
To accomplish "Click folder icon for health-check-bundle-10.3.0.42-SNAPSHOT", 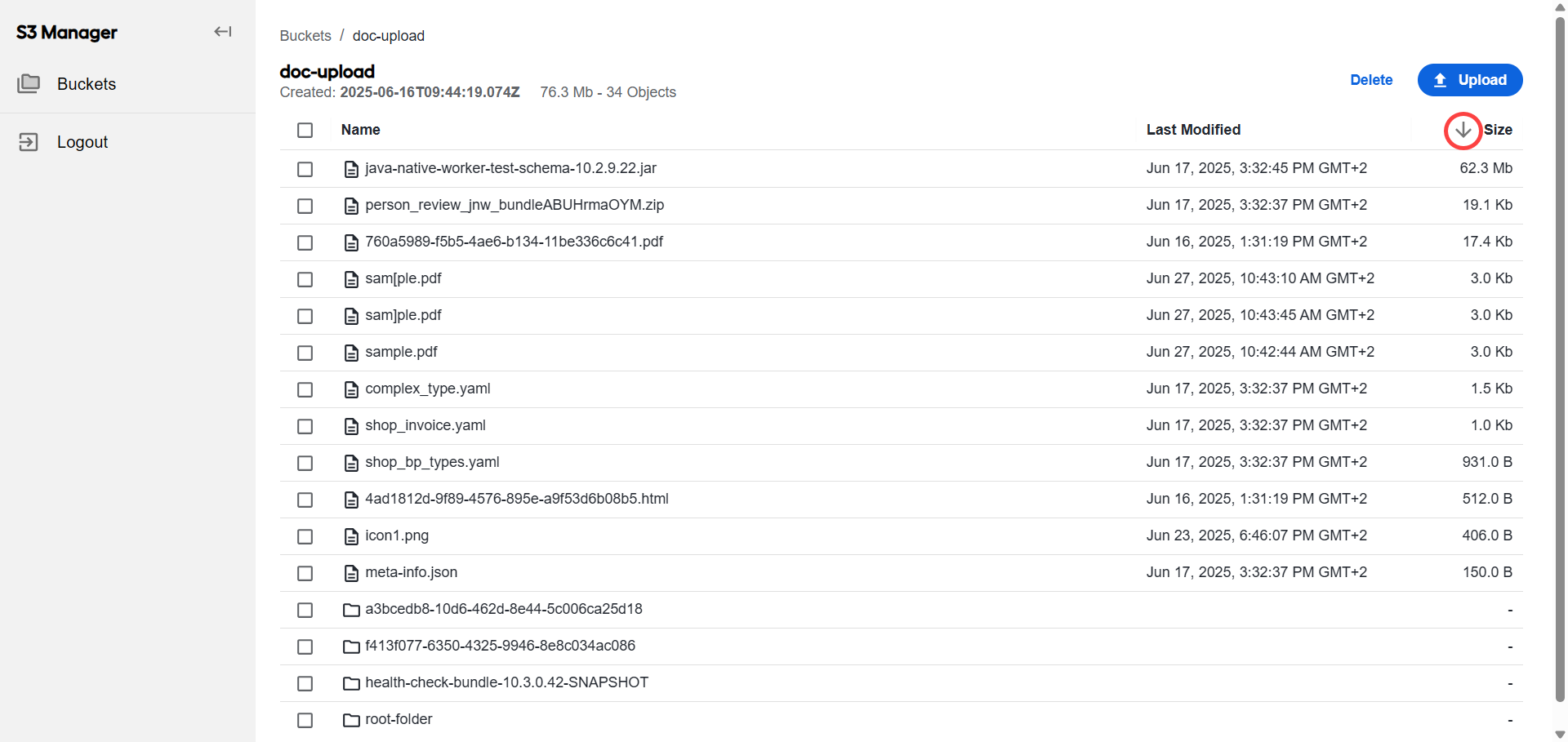I will click(x=351, y=683).
